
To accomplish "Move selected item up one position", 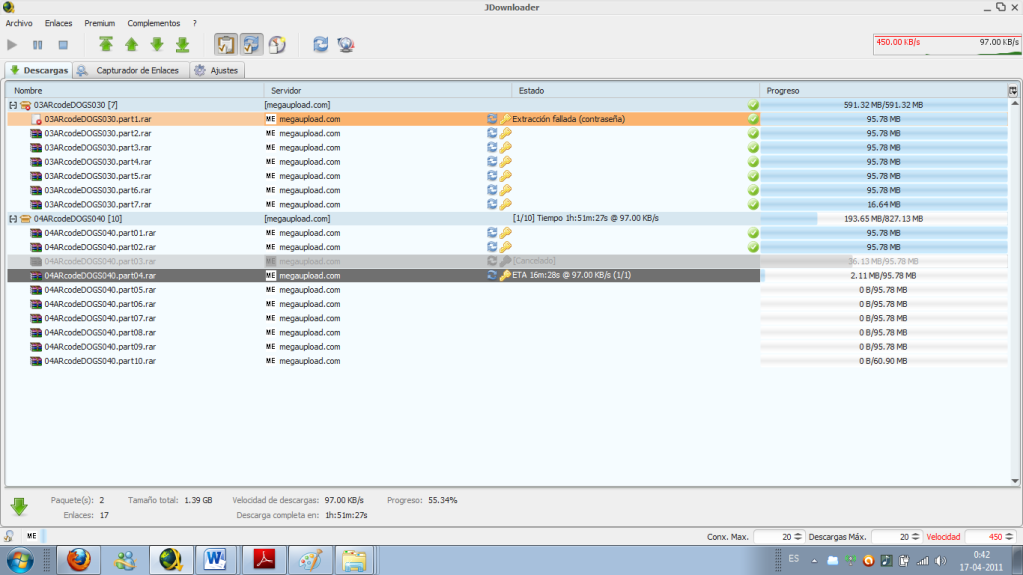I will pyautogui.click(x=131, y=44).
